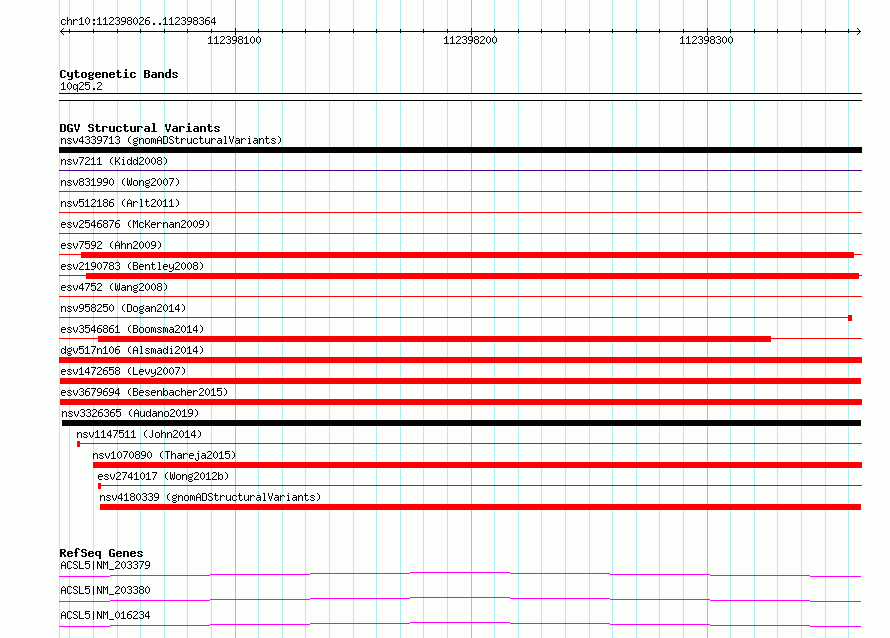The height and width of the screenshot is (638, 890).
Task: Click the red bar under dgv517n106 (Alsmadi2014)
Action: pyautogui.click(x=460, y=360)
